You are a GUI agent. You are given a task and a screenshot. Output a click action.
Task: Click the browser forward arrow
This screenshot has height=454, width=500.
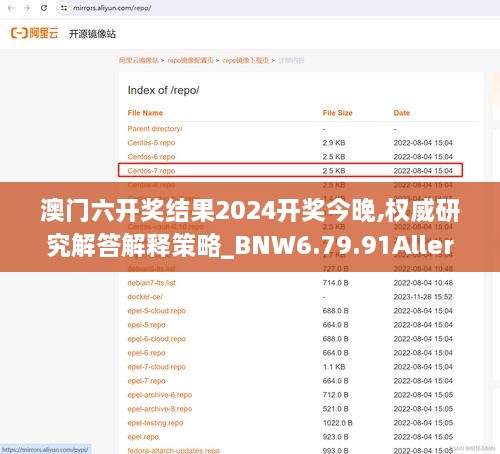pos(27,8)
